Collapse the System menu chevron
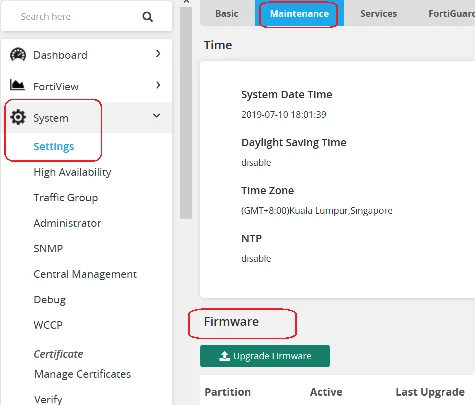 tap(156, 116)
